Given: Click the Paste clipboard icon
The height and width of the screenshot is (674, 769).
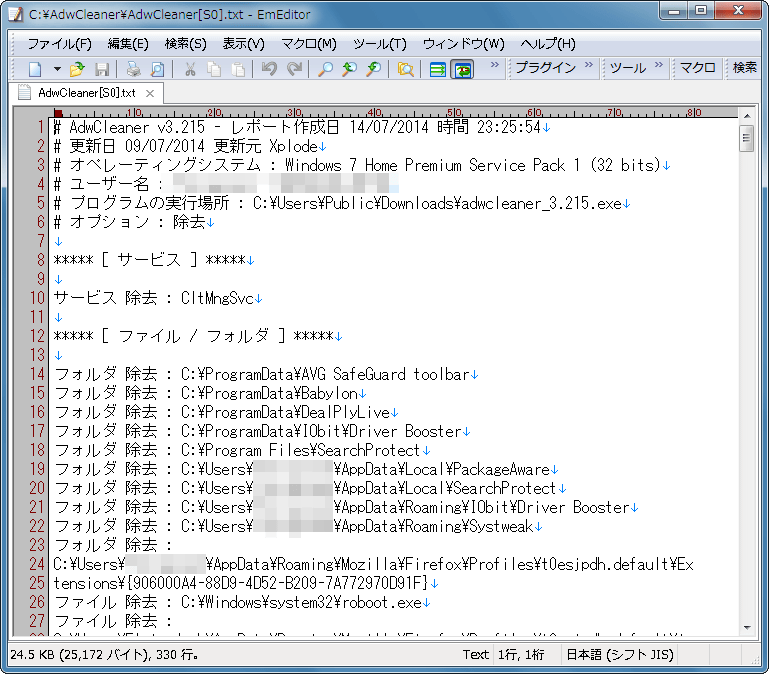Looking at the screenshot, I should (x=238, y=69).
